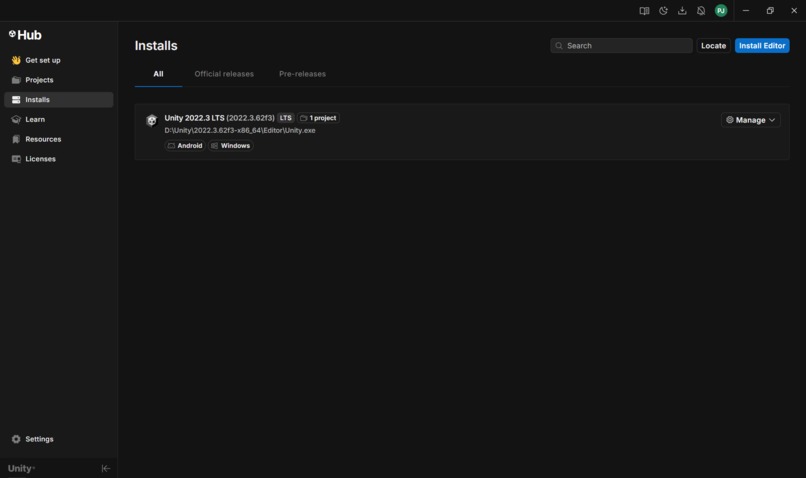Image resolution: width=806 pixels, height=478 pixels.
Task: Click the LTS badge
Action: (x=286, y=118)
